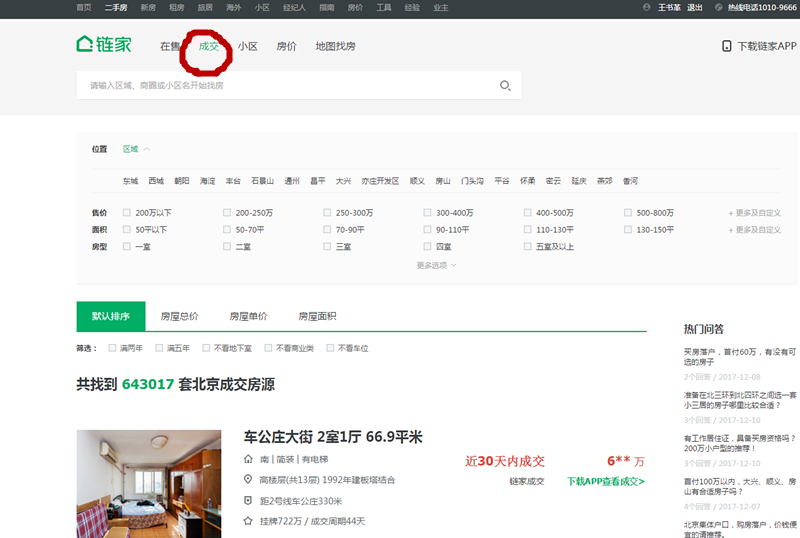Screen dimensions: 800x538
Task: Open 更多及自定义 in the 售价 row
Action: click(x=755, y=213)
